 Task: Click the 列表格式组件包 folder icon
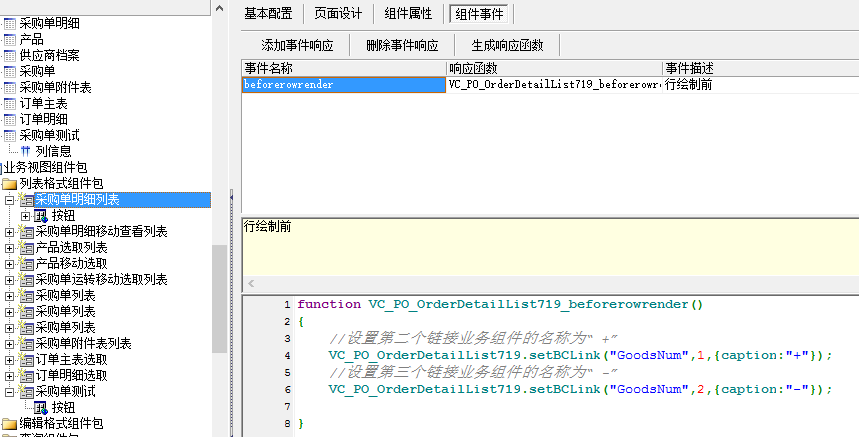tap(10, 184)
